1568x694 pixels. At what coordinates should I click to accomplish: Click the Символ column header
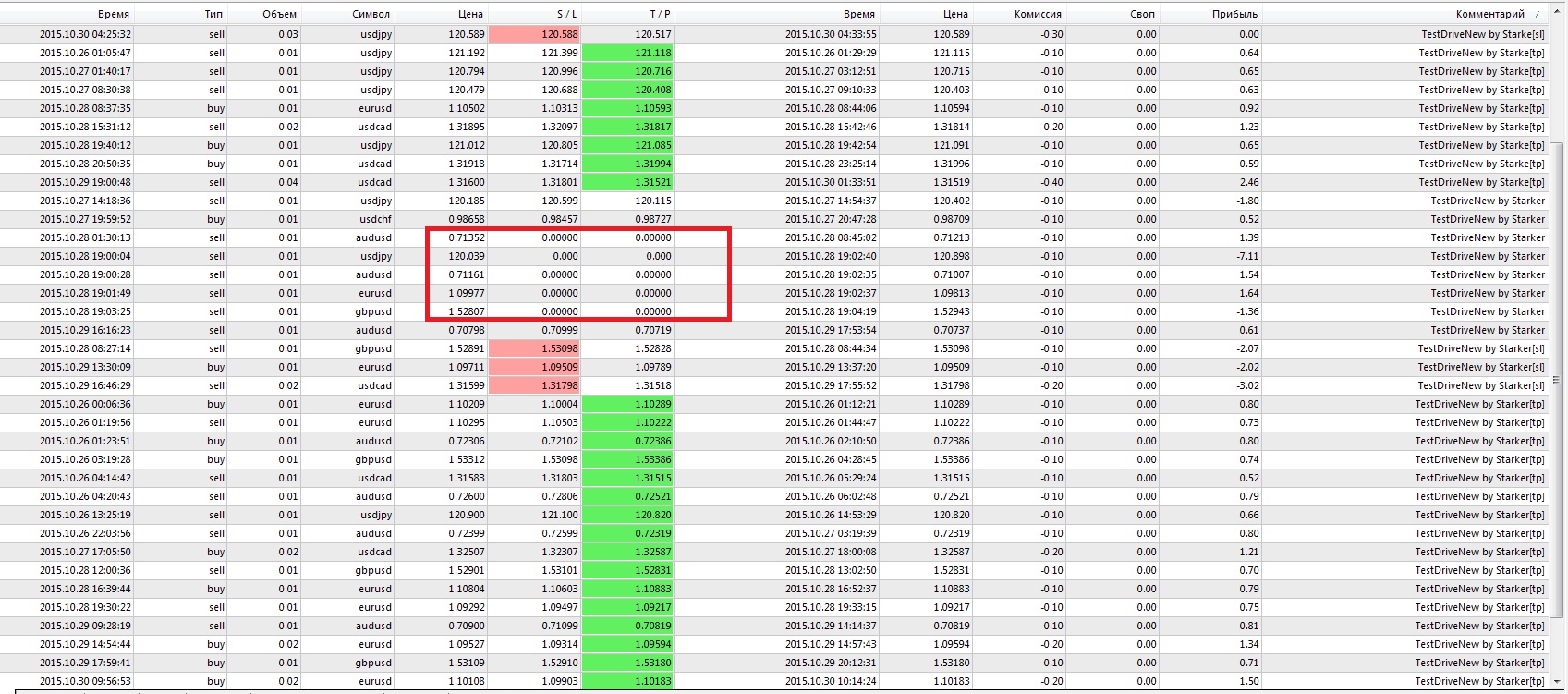coord(371,14)
